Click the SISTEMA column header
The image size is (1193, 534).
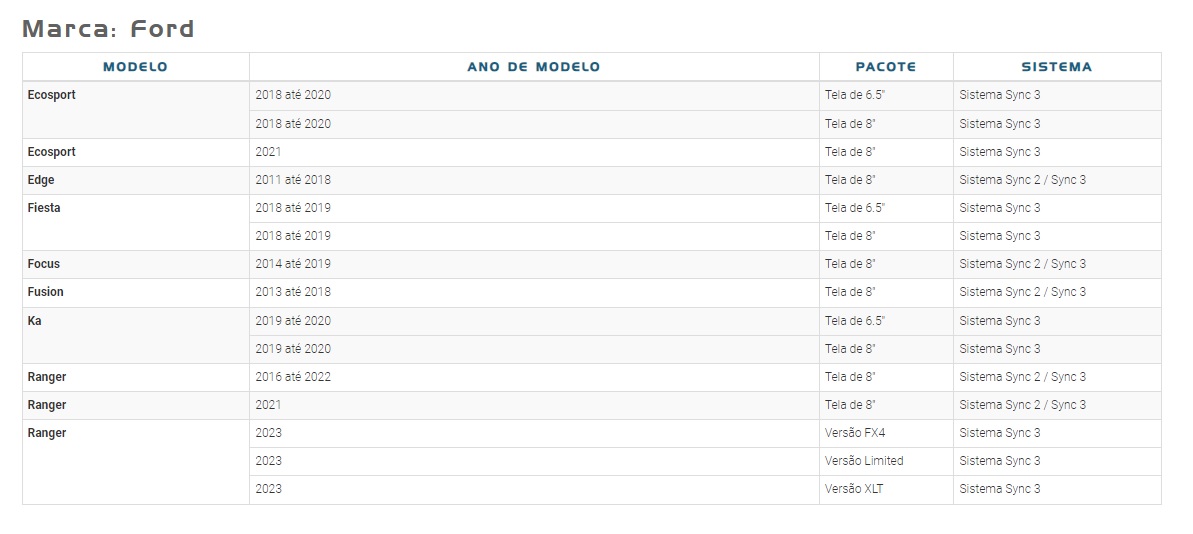click(1057, 67)
